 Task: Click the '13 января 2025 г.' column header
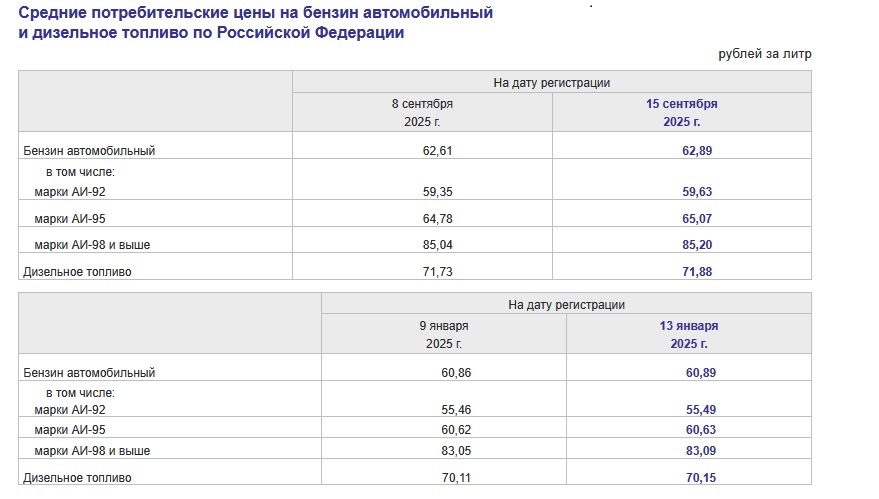pyautogui.click(x=689, y=334)
